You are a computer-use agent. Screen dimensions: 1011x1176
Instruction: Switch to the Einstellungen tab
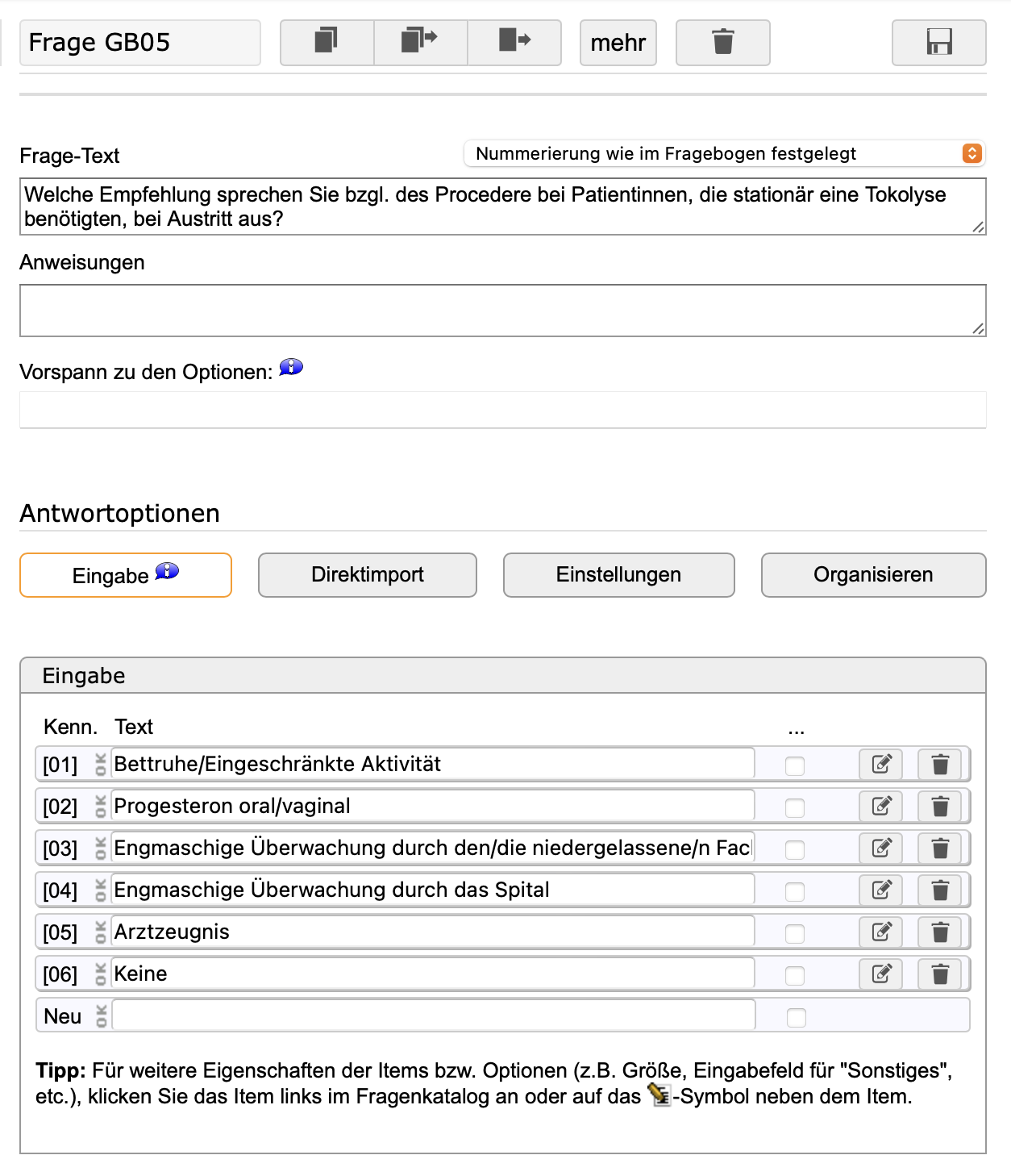pyautogui.click(x=619, y=575)
